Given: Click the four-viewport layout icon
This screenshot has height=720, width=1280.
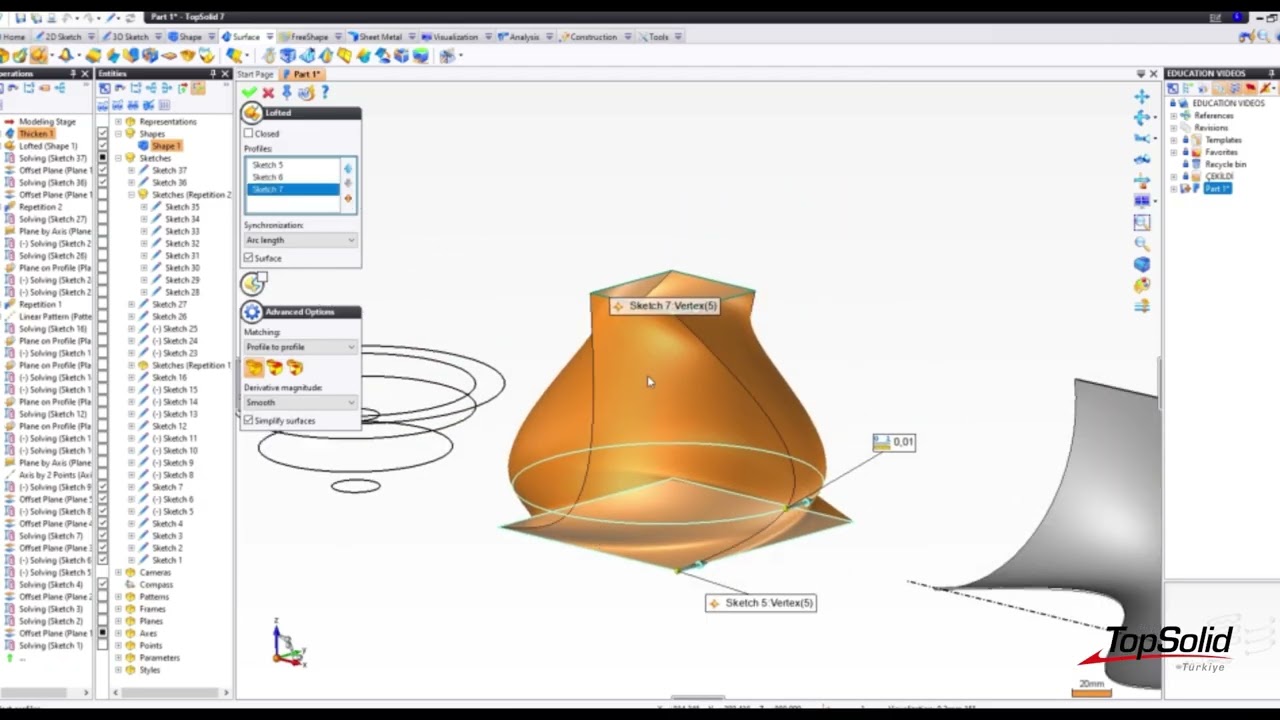Looking at the screenshot, I should tap(1141, 201).
